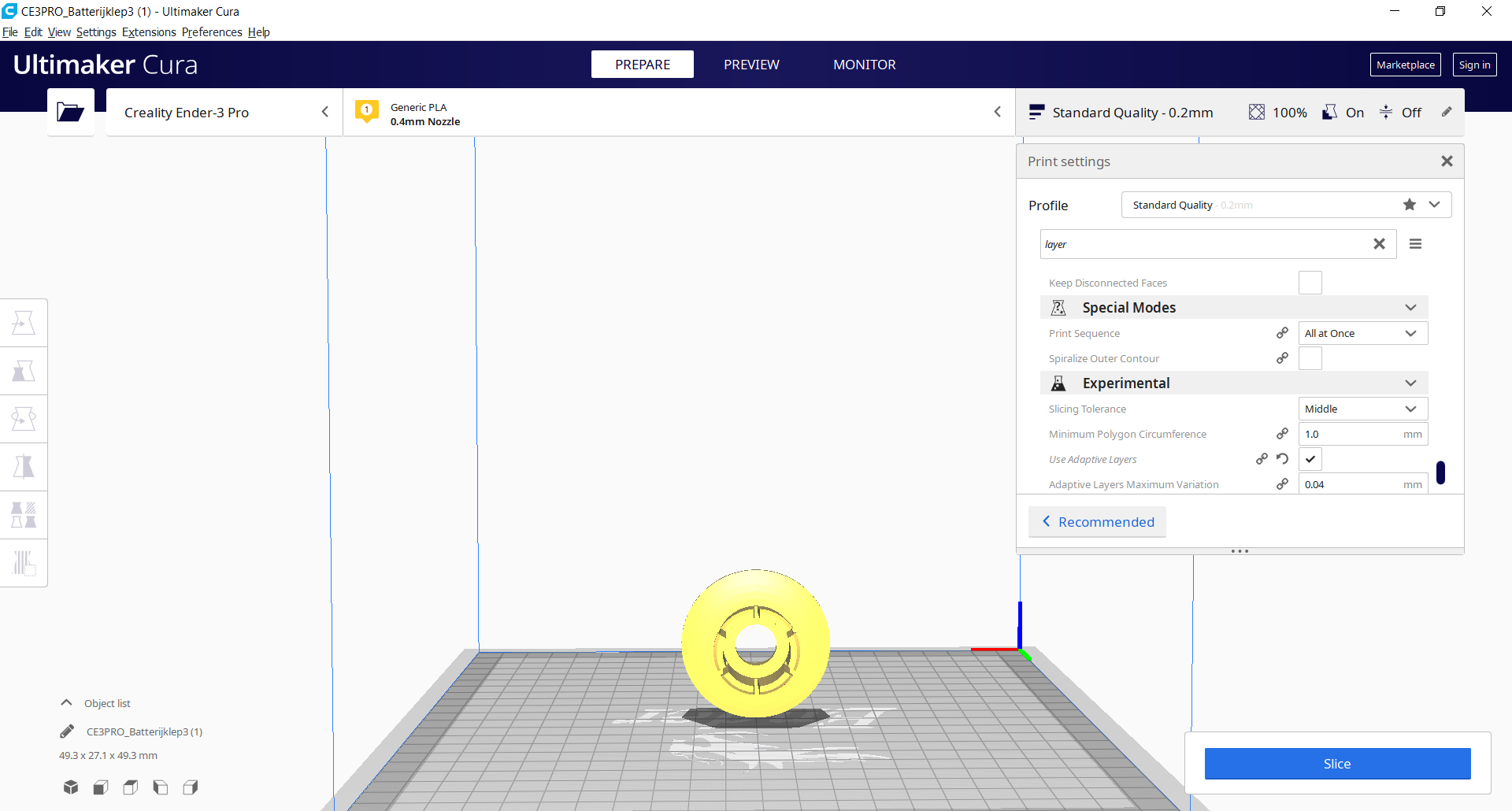The image size is (1512, 811).
Task: Click link icon for Print Sequence
Action: pyautogui.click(x=1283, y=333)
